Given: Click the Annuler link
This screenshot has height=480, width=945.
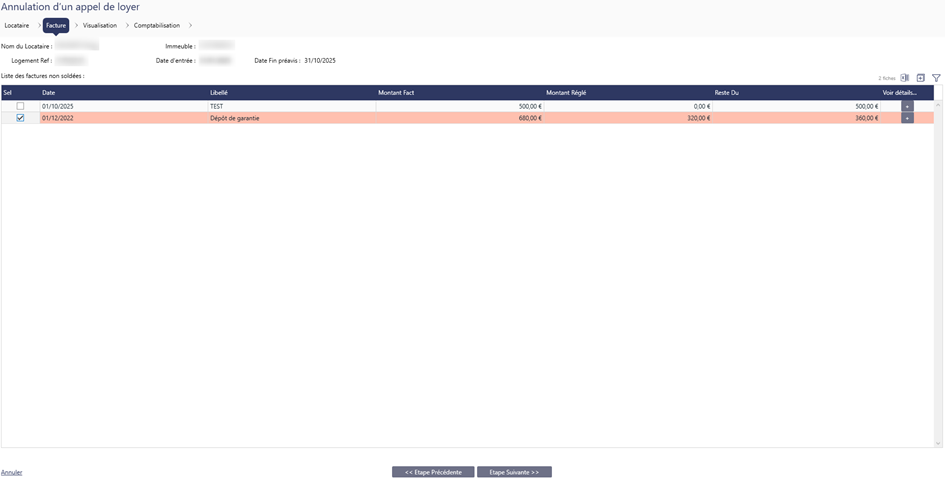Looking at the screenshot, I should pyautogui.click(x=12, y=472).
